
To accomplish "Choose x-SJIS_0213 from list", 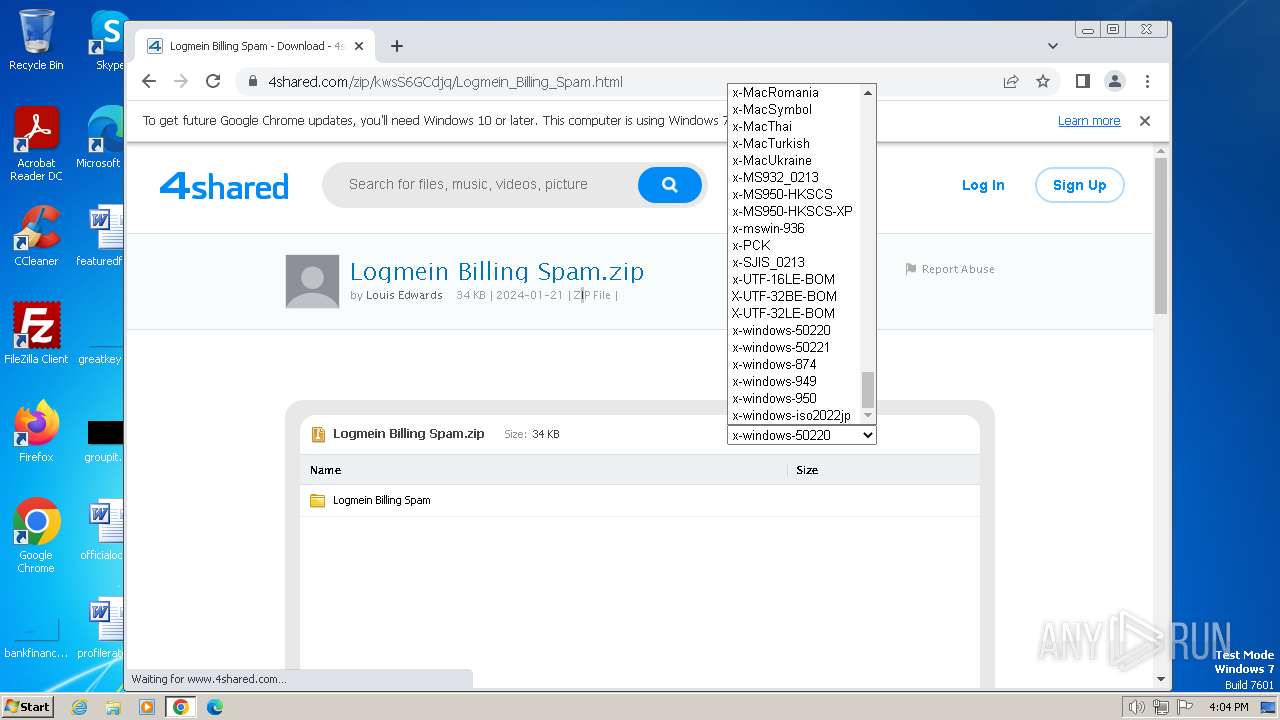I will click(794, 262).
